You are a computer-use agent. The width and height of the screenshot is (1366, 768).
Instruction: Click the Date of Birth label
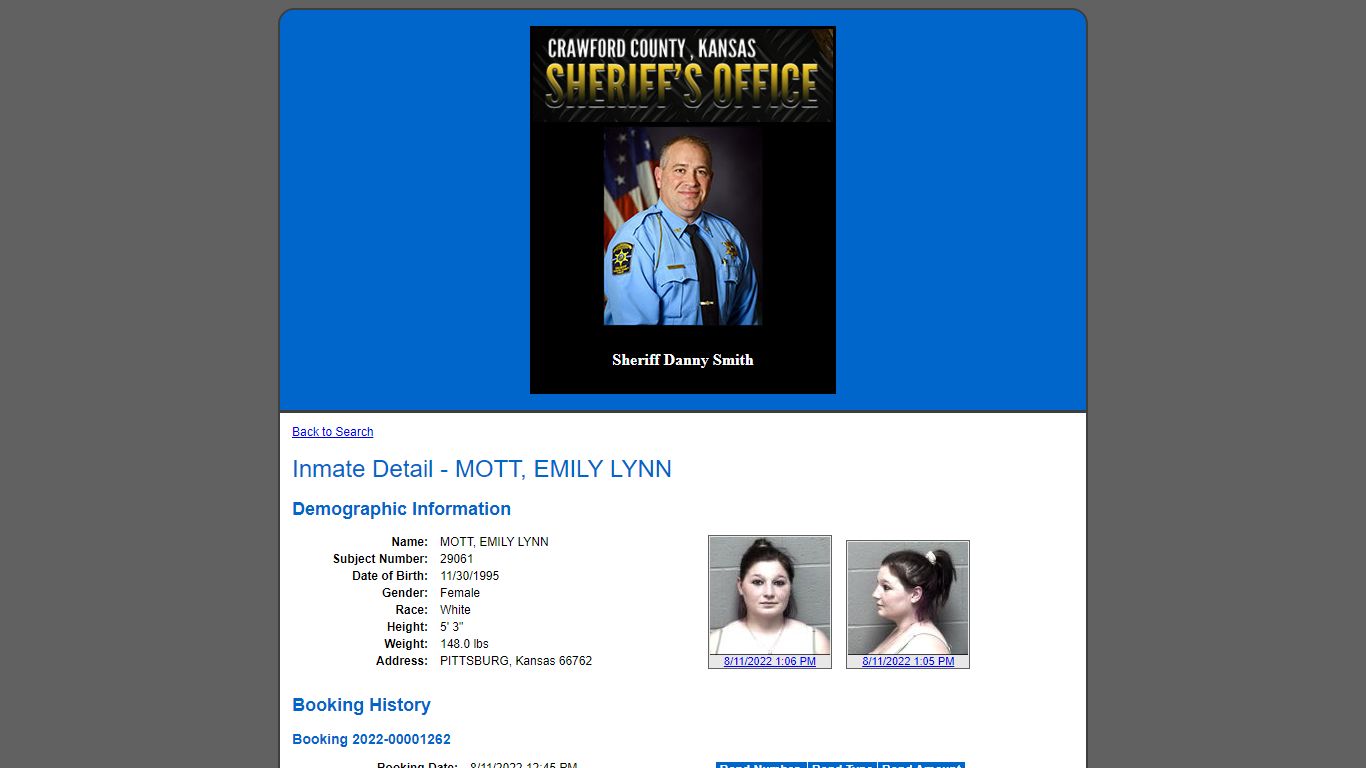390,576
